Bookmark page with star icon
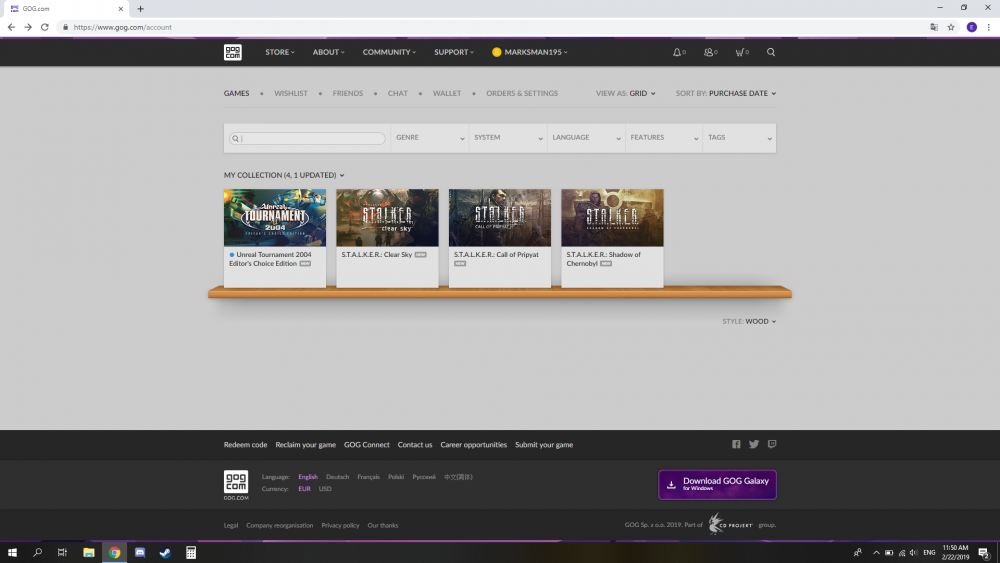This screenshot has width=1000, height=563. click(951, 27)
